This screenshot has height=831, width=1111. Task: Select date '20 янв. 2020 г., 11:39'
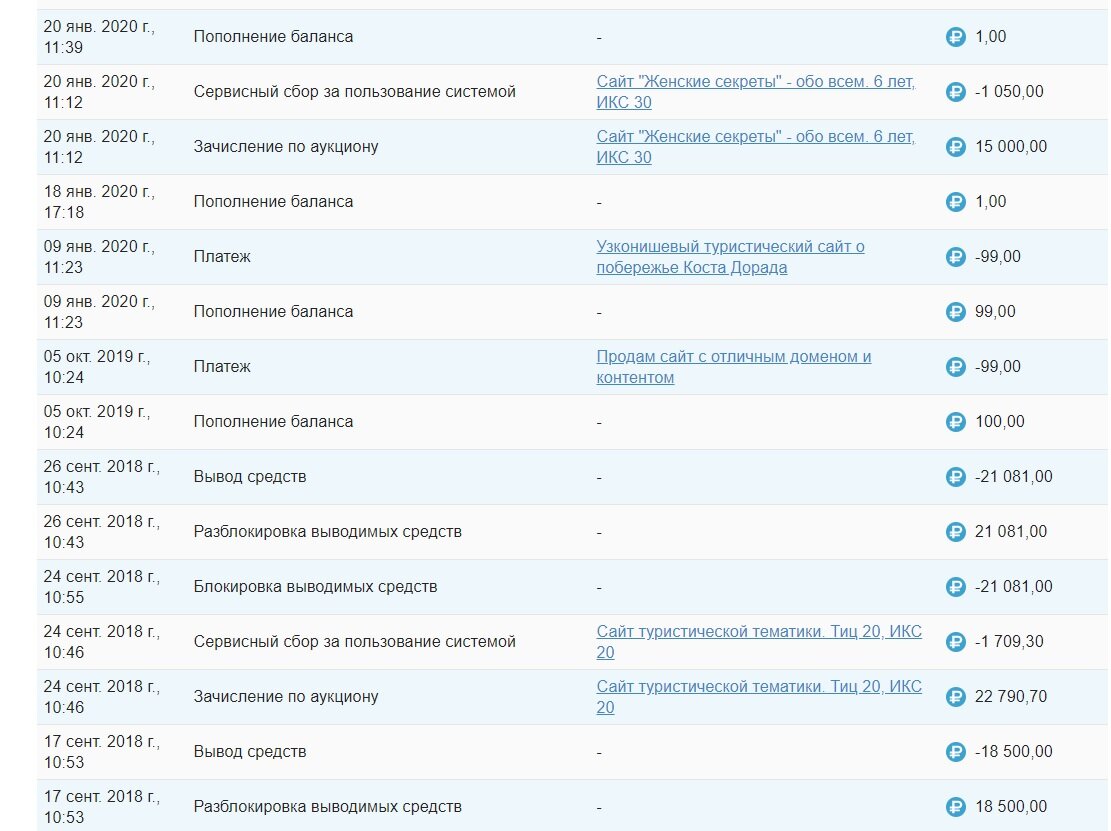(x=99, y=37)
